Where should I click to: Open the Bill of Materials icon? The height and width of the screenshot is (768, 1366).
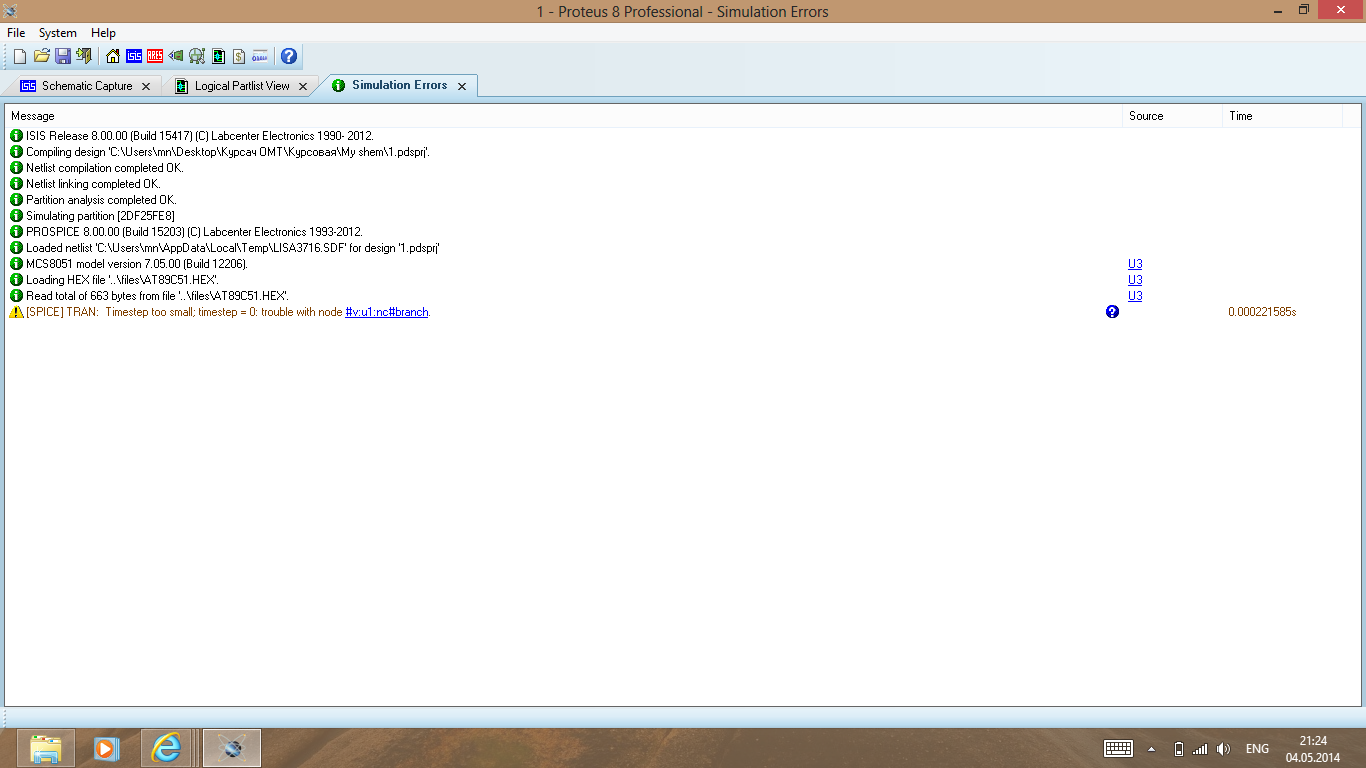tap(239, 56)
